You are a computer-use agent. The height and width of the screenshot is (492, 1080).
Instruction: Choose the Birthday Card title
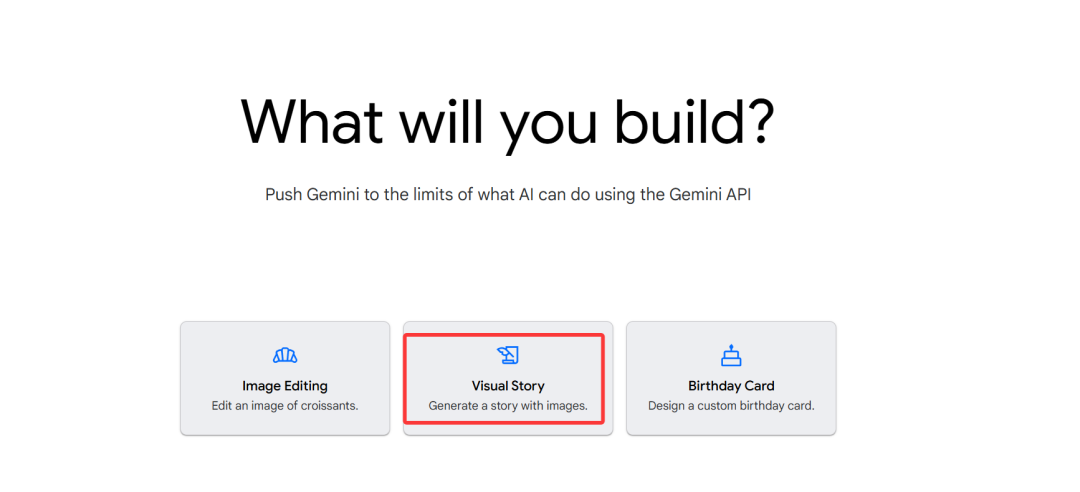click(x=731, y=386)
